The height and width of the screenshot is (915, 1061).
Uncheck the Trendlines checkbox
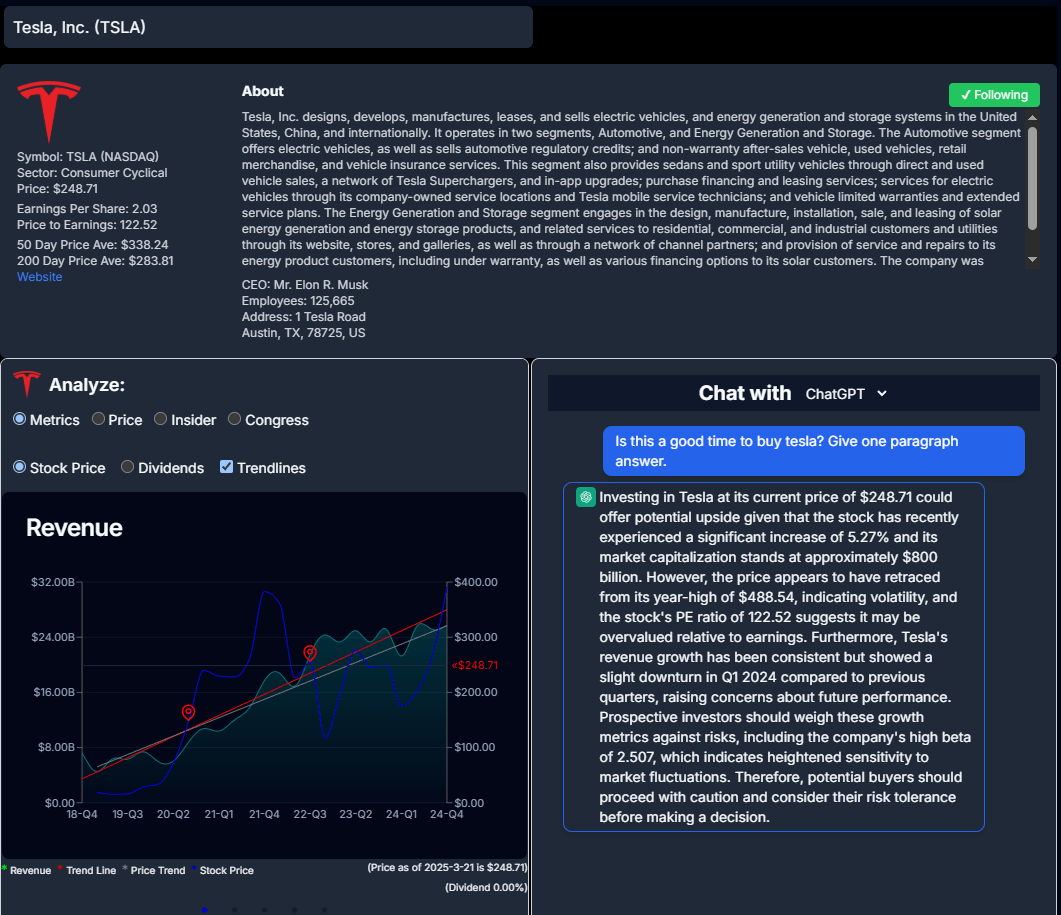tap(227, 467)
